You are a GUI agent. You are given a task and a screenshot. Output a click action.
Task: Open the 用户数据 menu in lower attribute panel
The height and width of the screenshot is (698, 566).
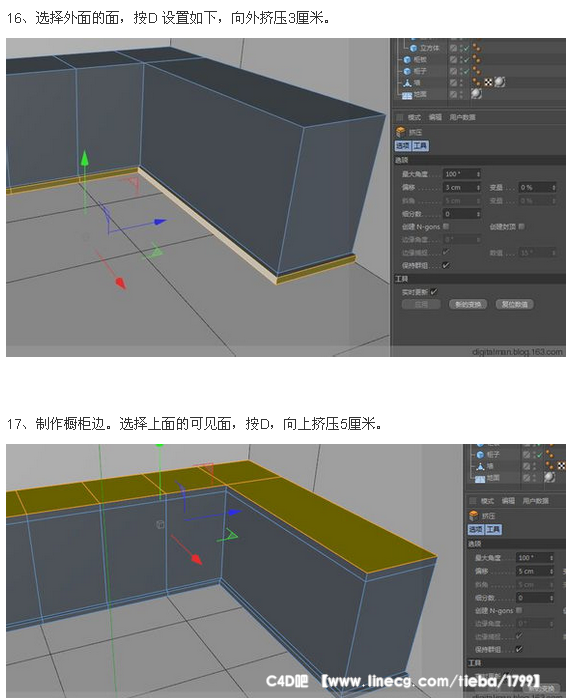tap(535, 501)
